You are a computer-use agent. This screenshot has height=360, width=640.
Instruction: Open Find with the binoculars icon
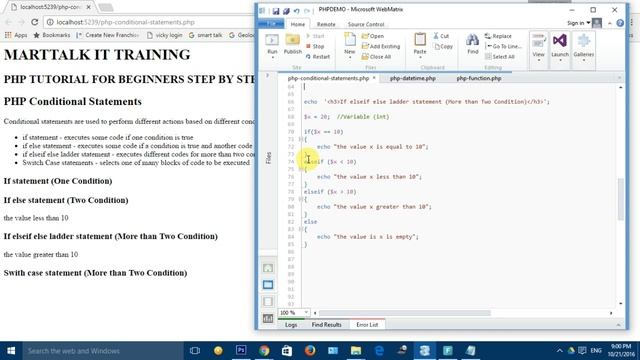point(472,40)
